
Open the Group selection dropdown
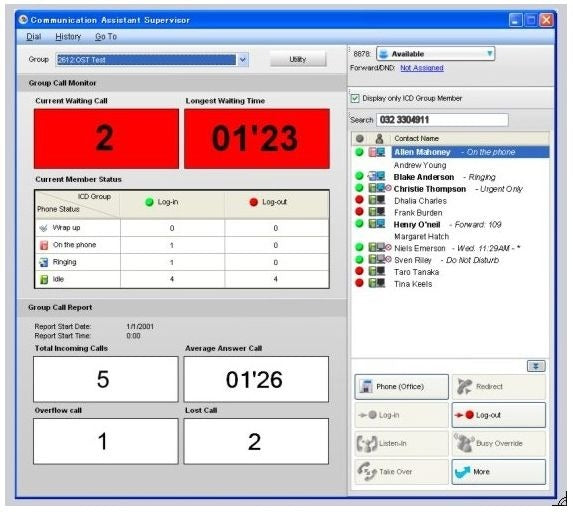point(243,60)
